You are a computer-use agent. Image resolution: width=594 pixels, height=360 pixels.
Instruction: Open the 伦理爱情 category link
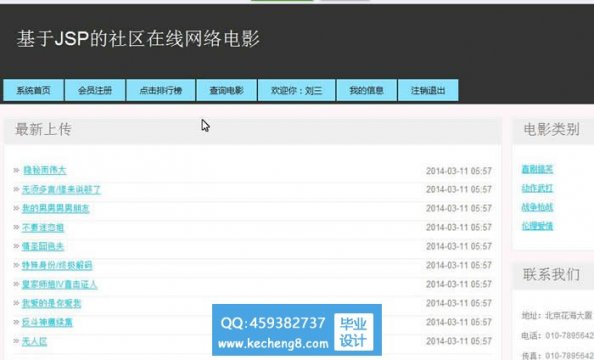coord(537,226)
